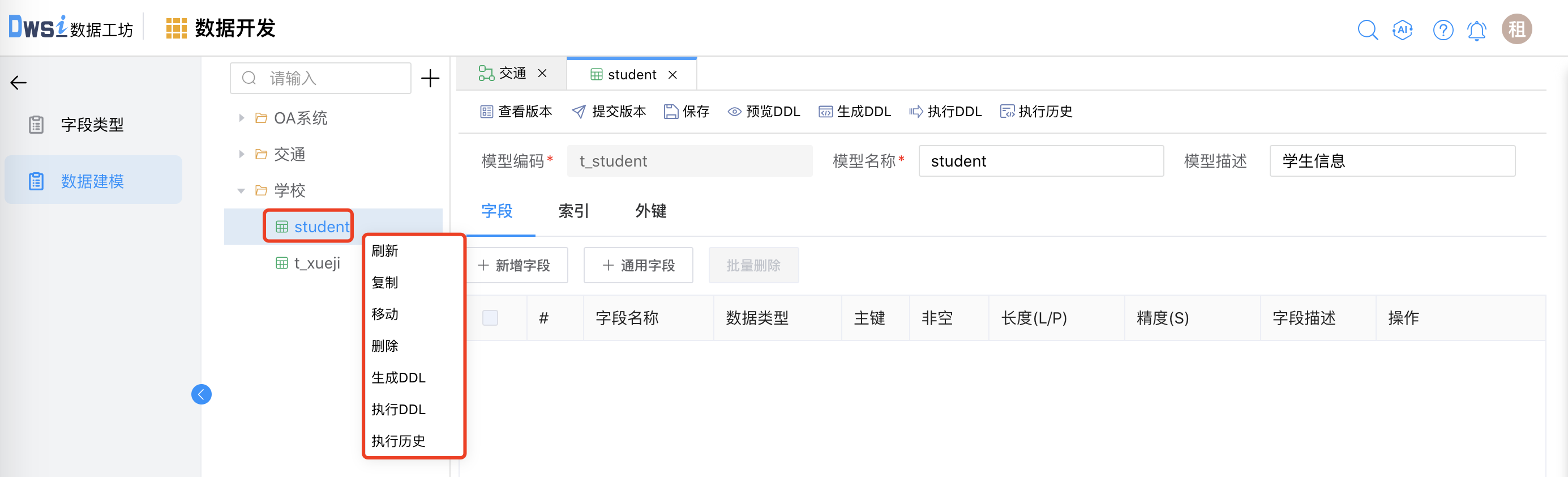Viewport: 1568px width, 477px height.
Task: Click the user avatar in header
Action: click(1516, 29)
